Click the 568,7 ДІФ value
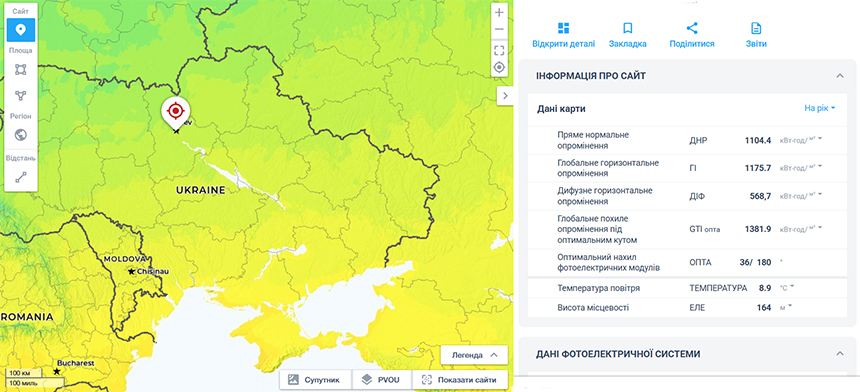The image size is (860, 392). [x=760, y=196]
